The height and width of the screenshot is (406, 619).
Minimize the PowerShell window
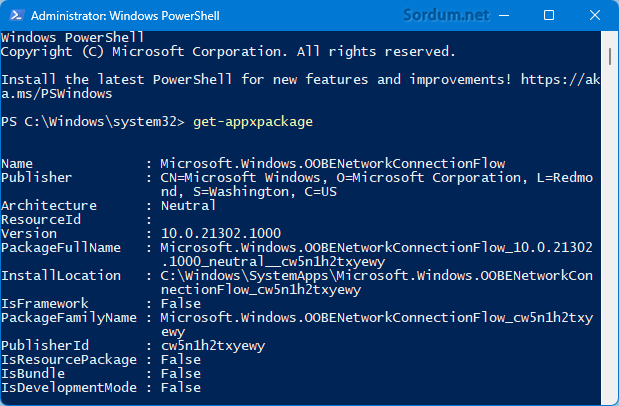[x=504, y=15]
